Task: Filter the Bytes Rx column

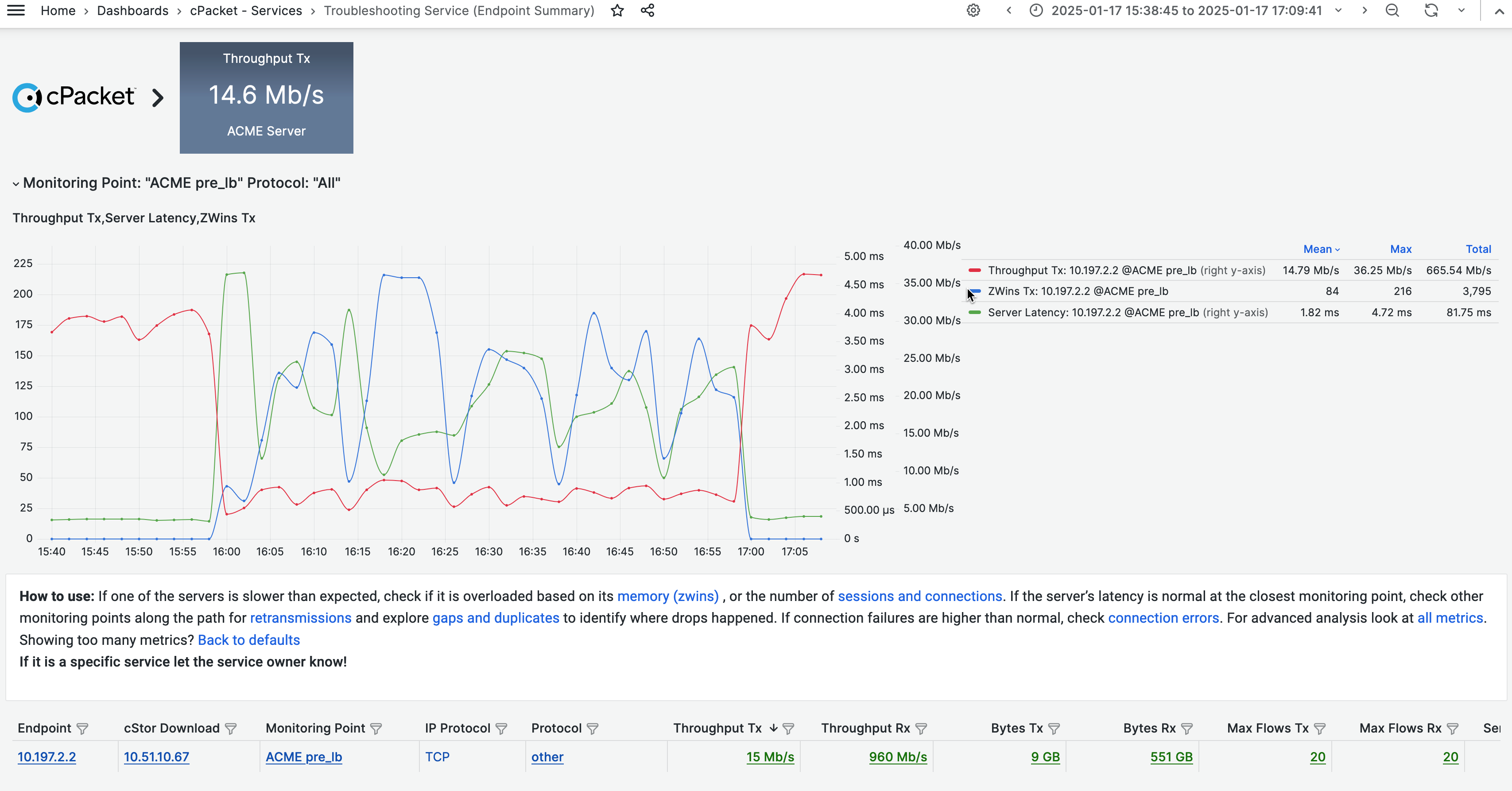Action: [1187, 729]
